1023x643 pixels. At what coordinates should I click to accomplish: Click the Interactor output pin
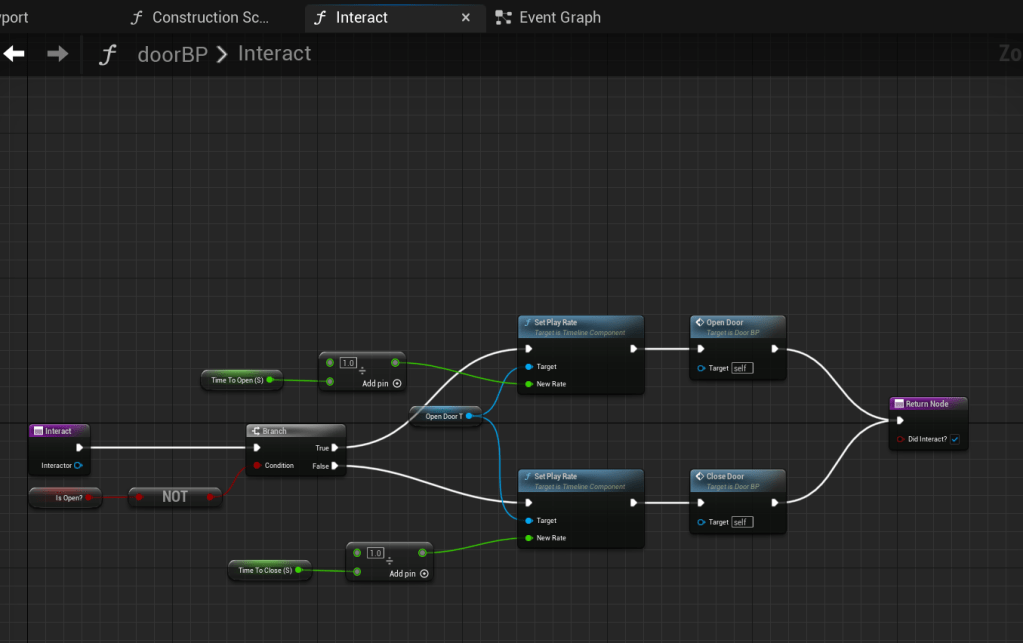click(x=78, y=465)
